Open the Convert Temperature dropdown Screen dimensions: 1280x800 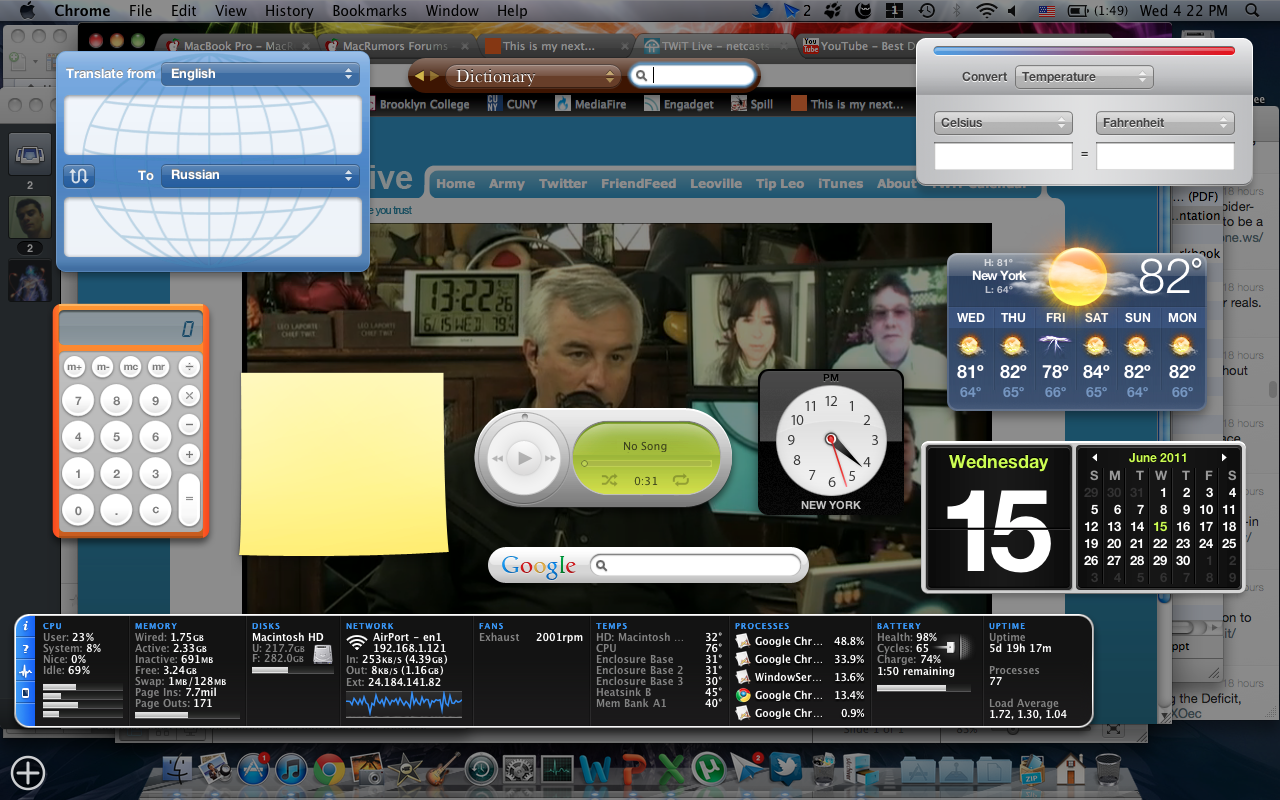1084,77
